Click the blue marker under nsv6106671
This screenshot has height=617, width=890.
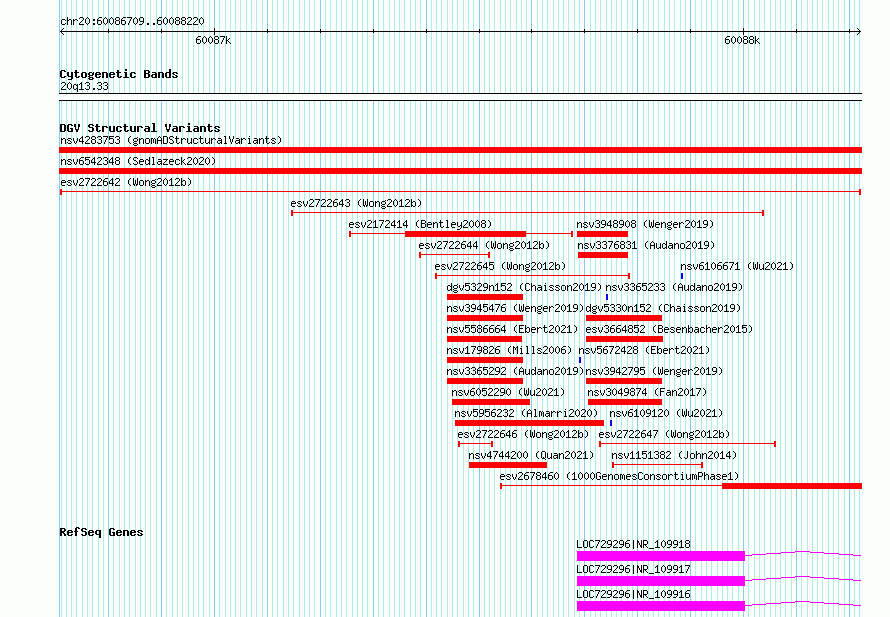682,276
